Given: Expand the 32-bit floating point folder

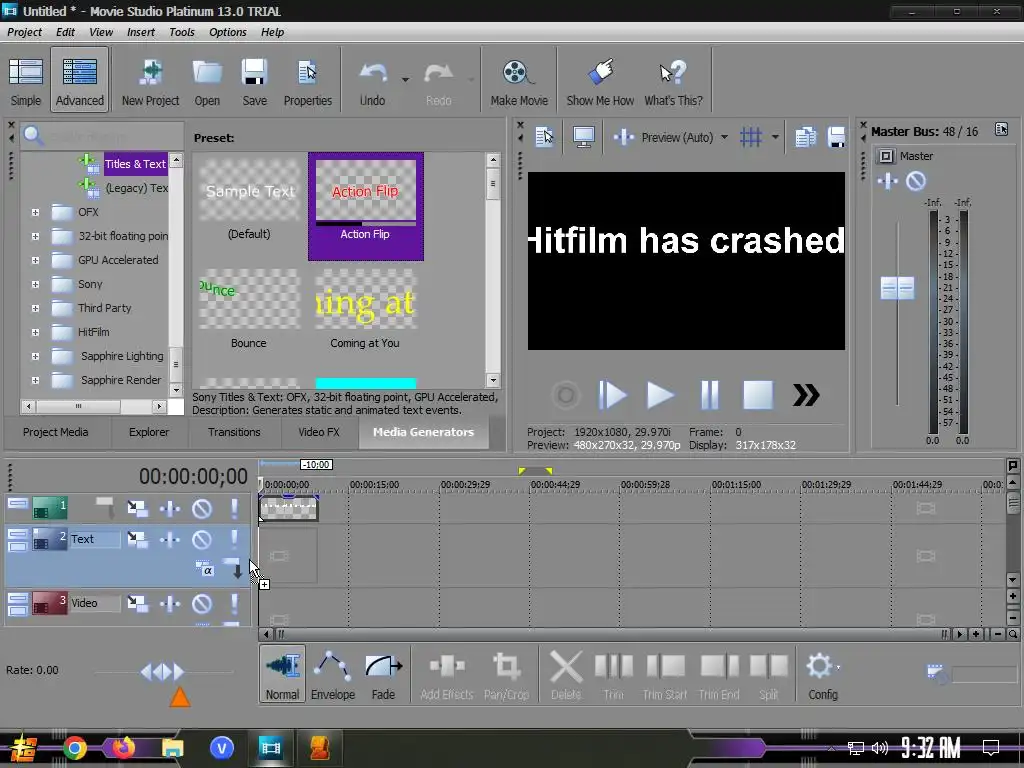Looking at the screenshot, I should pyautogui.click(x=35, y=236).
